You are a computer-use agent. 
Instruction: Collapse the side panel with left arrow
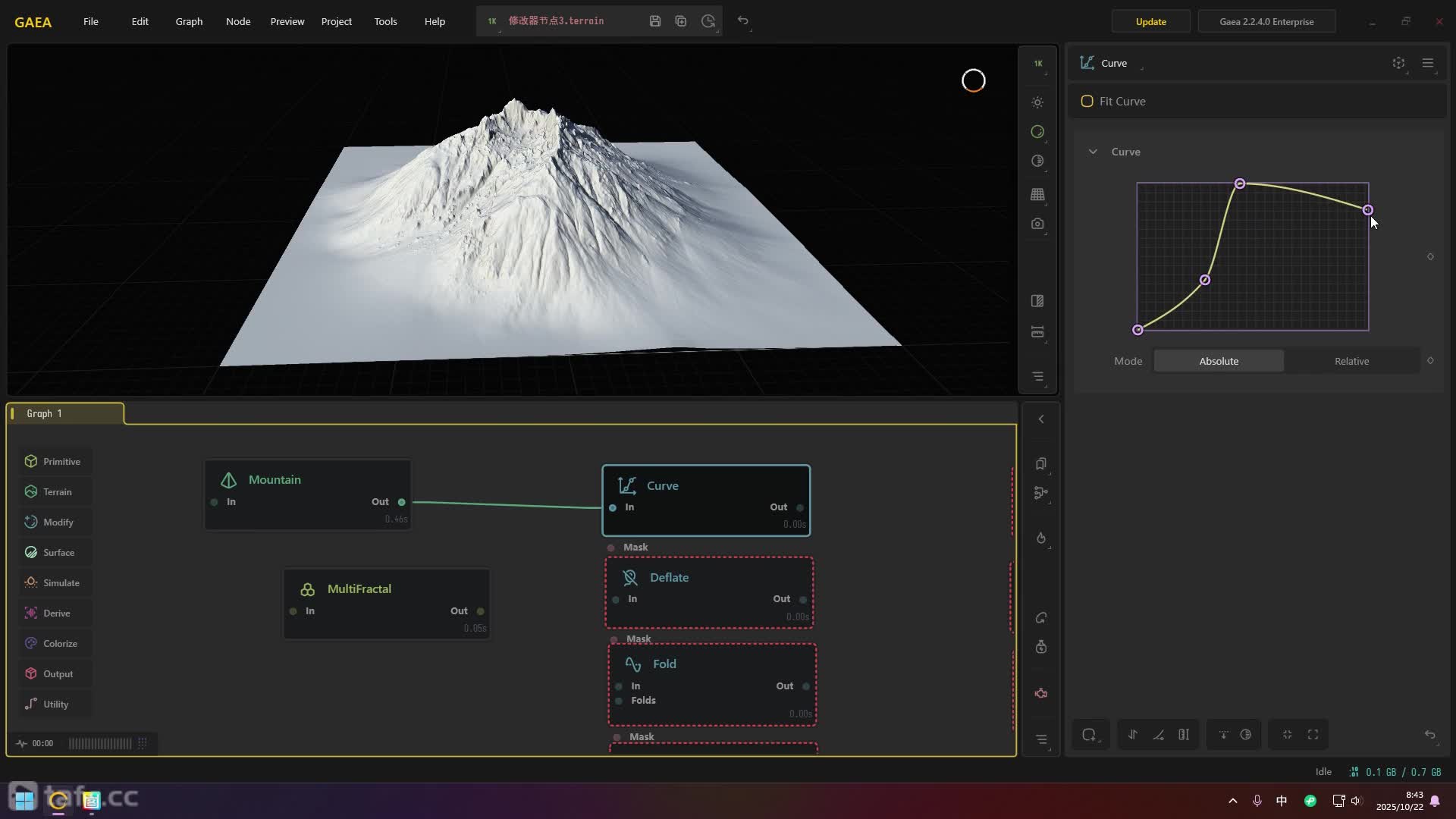tap(1041, 419)
